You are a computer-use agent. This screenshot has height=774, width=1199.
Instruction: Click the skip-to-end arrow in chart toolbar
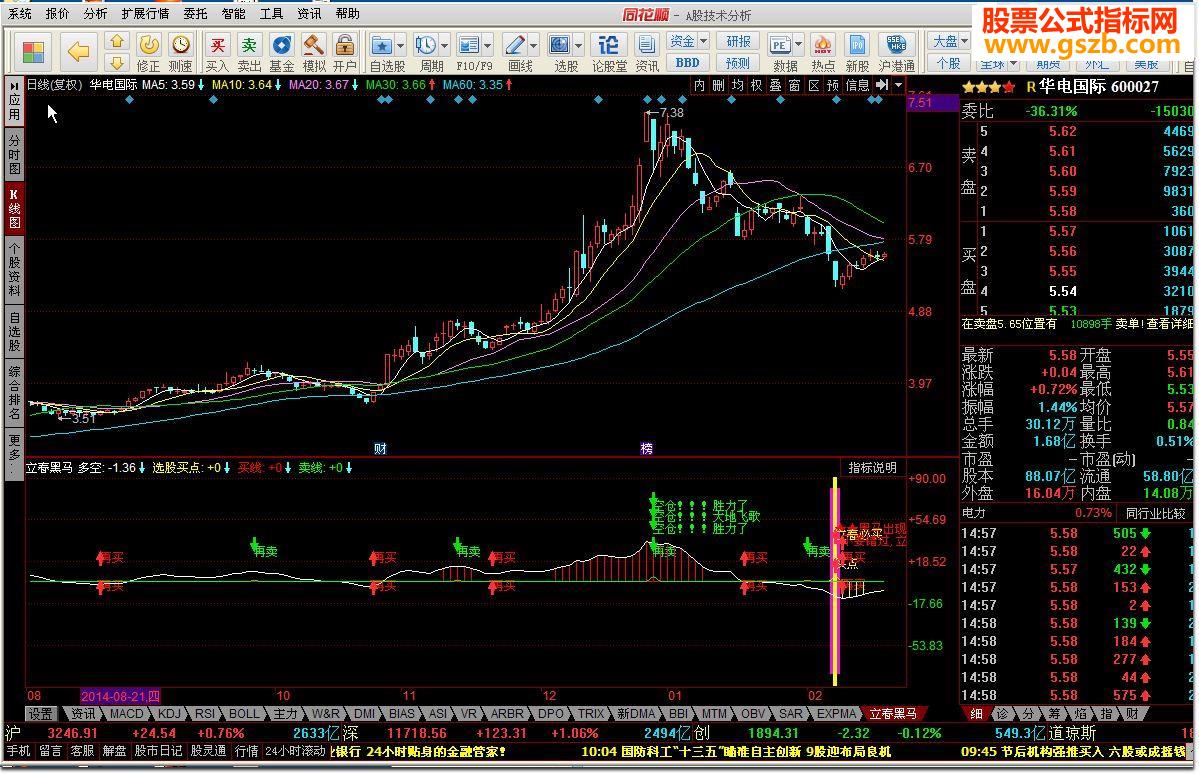pyautogui.click(x=882, y=85)
